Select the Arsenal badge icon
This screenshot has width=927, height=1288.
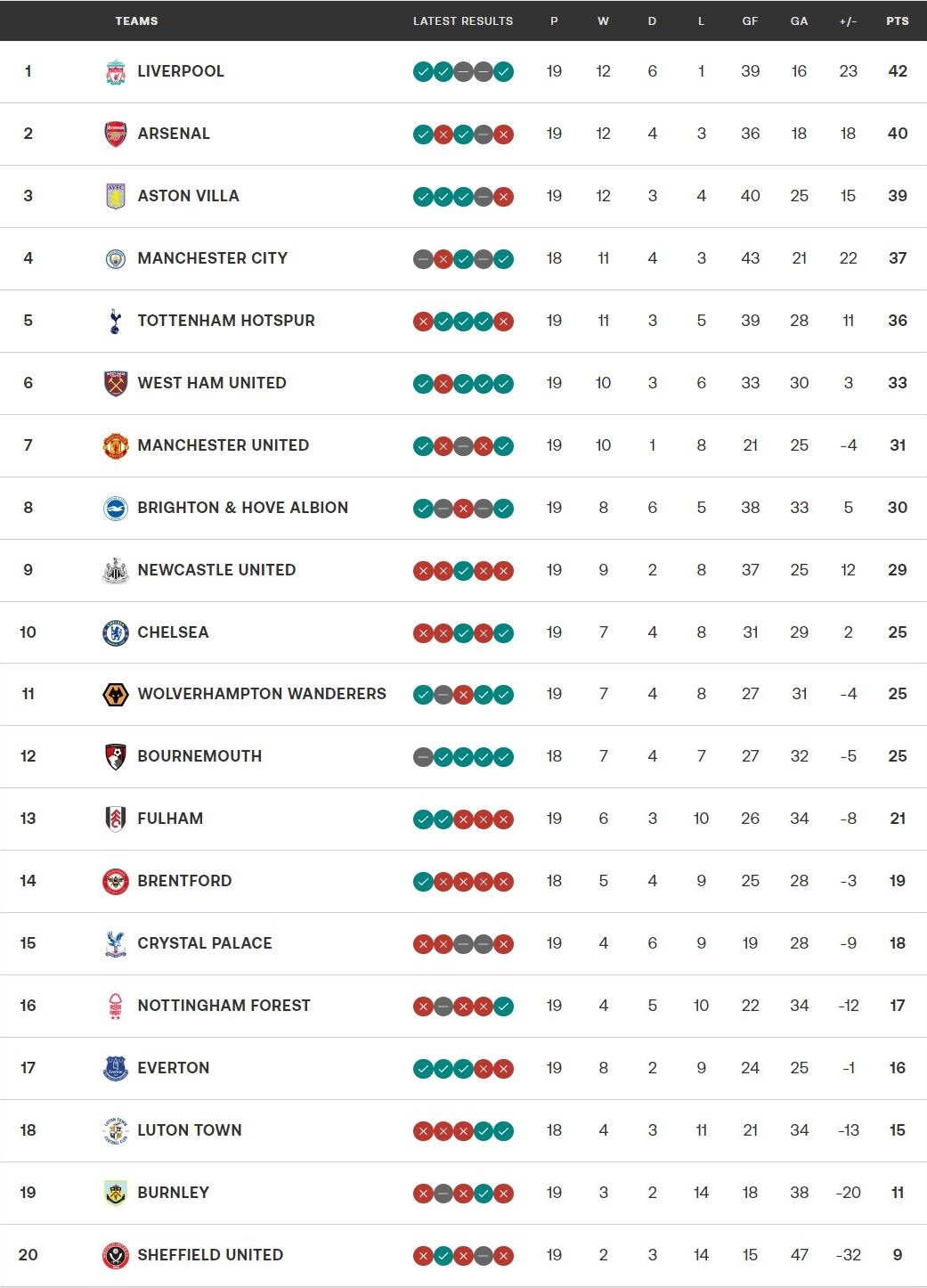[117, 134]
